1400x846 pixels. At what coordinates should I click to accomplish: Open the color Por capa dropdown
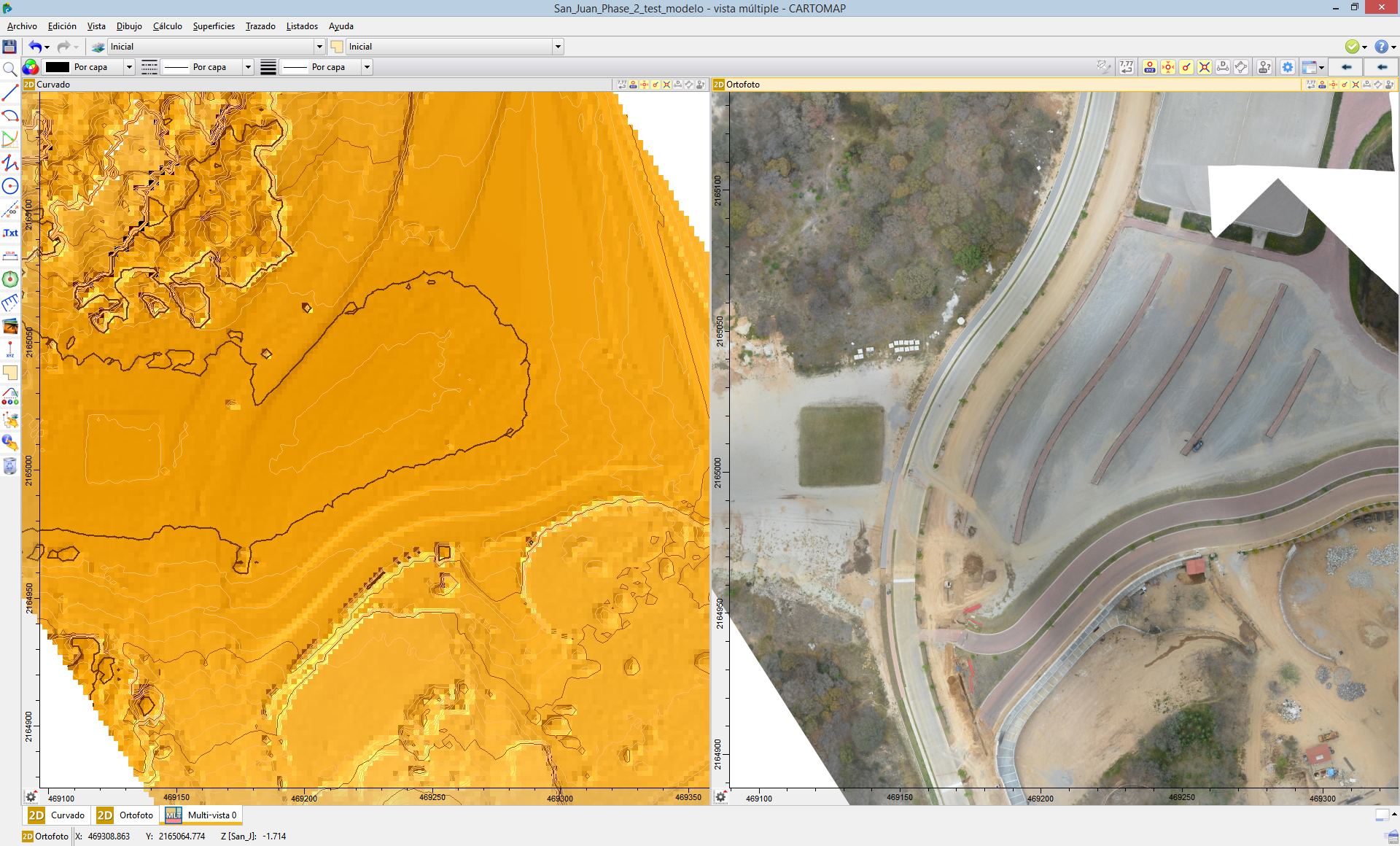(129, 67)
